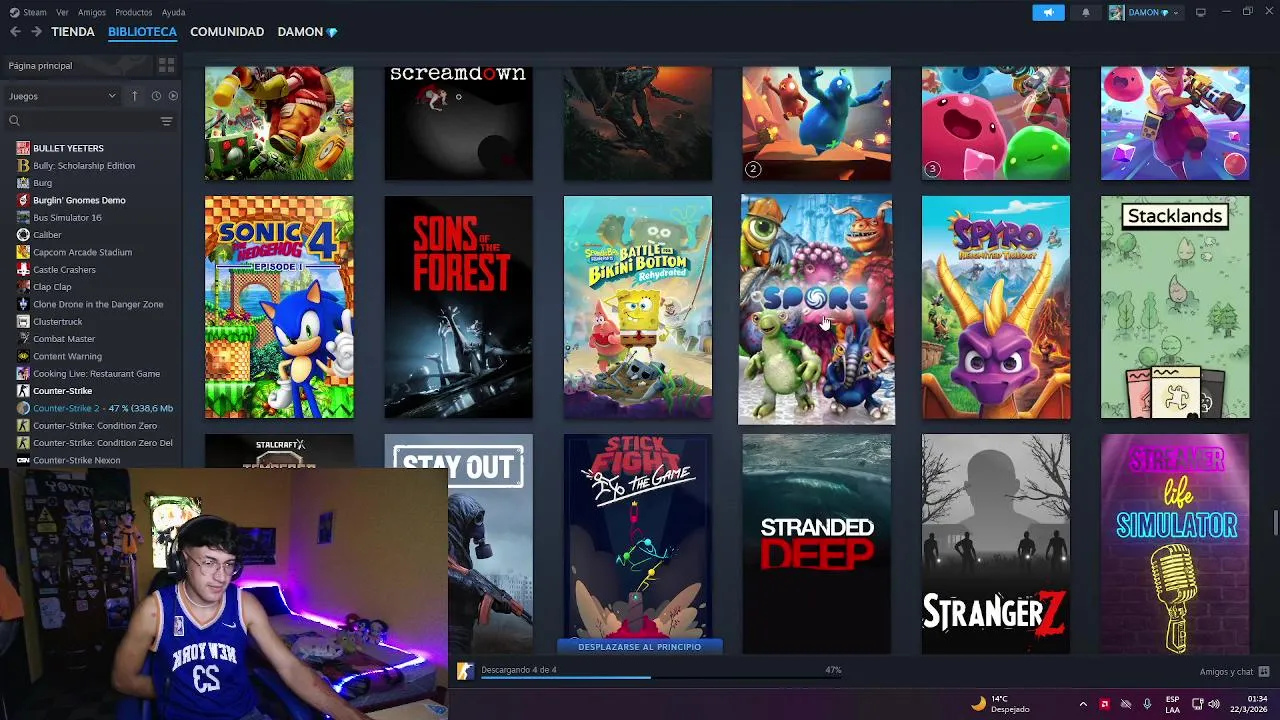The width and height of the screenshot is (1280, 720).
Task: Open the weather widget showing 14°C Despejado
Action: pyautogui.click(x=1000, y=704)
